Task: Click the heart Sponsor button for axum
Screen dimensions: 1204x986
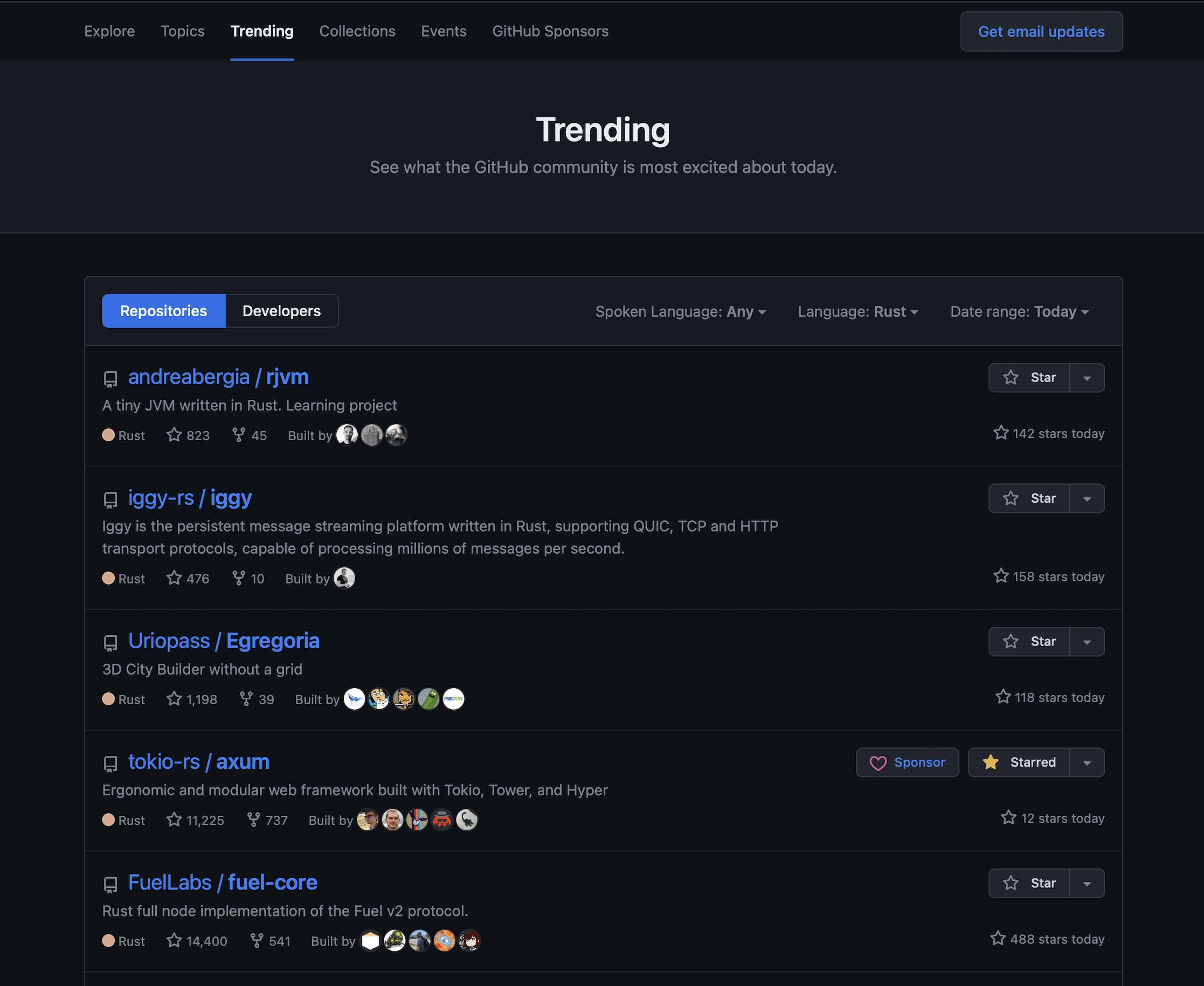Action: click(x=907, y=762)
